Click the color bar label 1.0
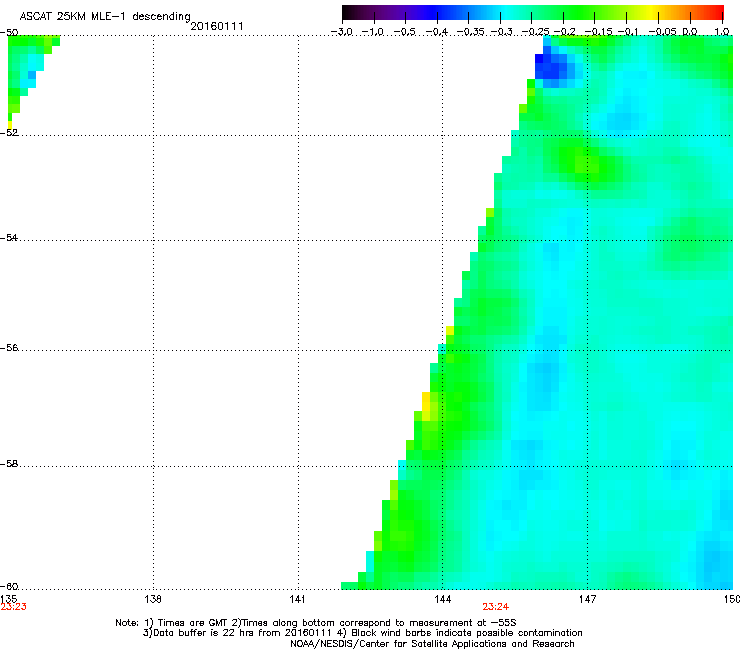This screenshot has height=650, width=740. (722, 32)
